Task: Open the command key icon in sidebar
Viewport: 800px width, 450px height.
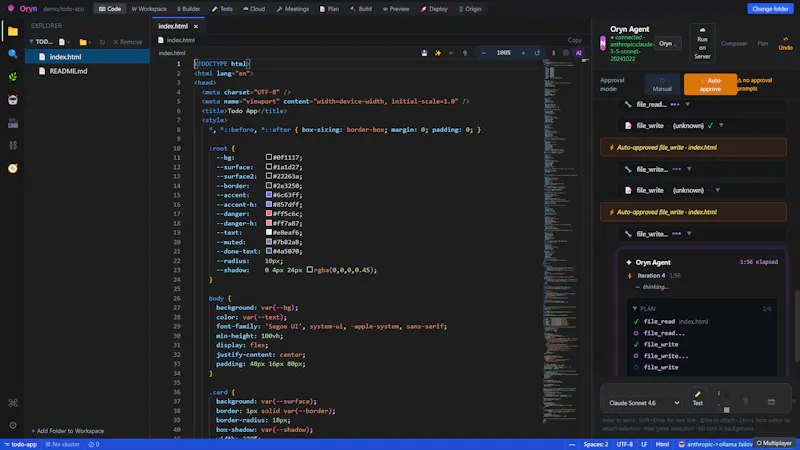Action: click(x=13, y=403)
